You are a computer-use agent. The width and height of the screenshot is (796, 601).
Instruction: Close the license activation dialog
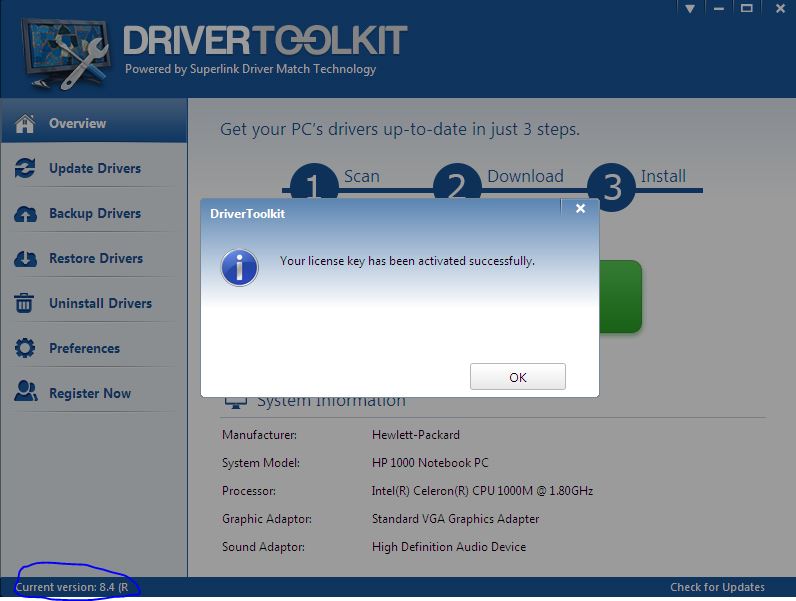click(x=581, y=209)
